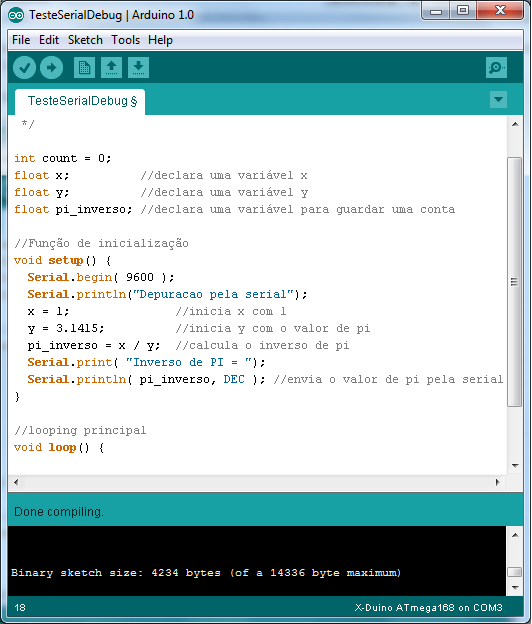The width and height of the screenshot is (532, 624).
Task: Click the Arduino logo in title bar
Action: click(16, 15)
